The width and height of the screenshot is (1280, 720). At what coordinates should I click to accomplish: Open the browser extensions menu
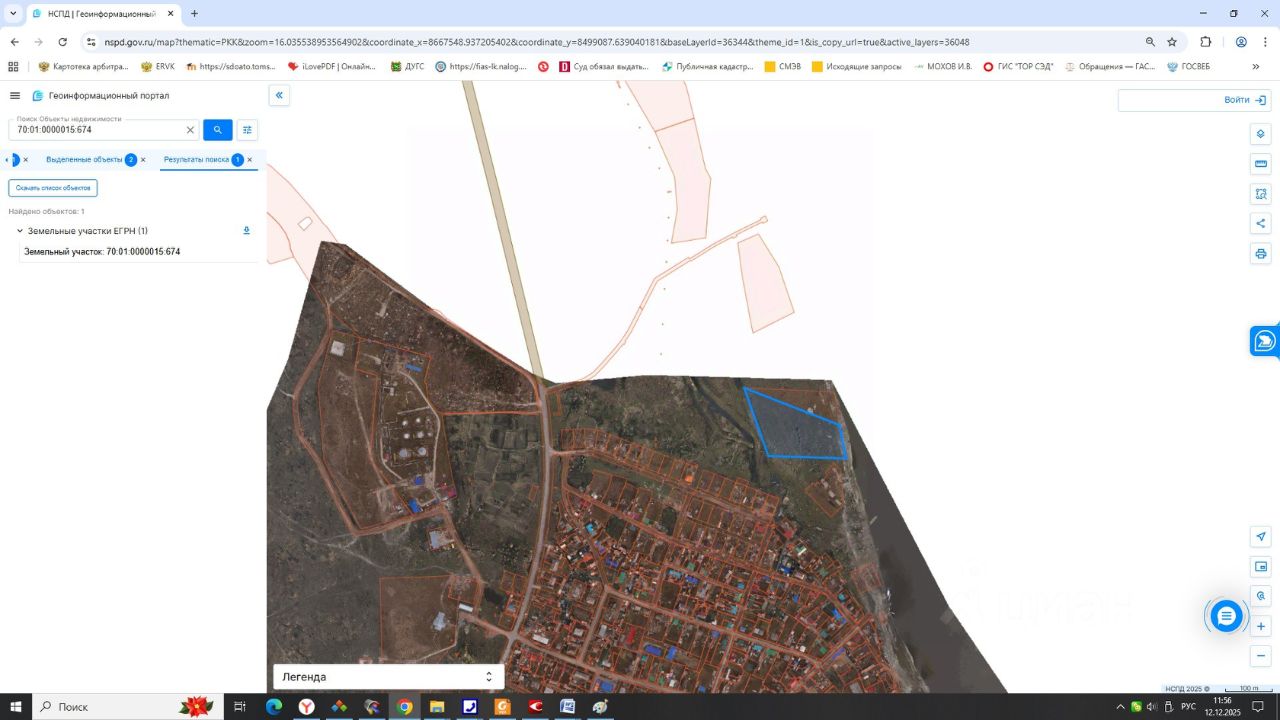(1205, 42)
